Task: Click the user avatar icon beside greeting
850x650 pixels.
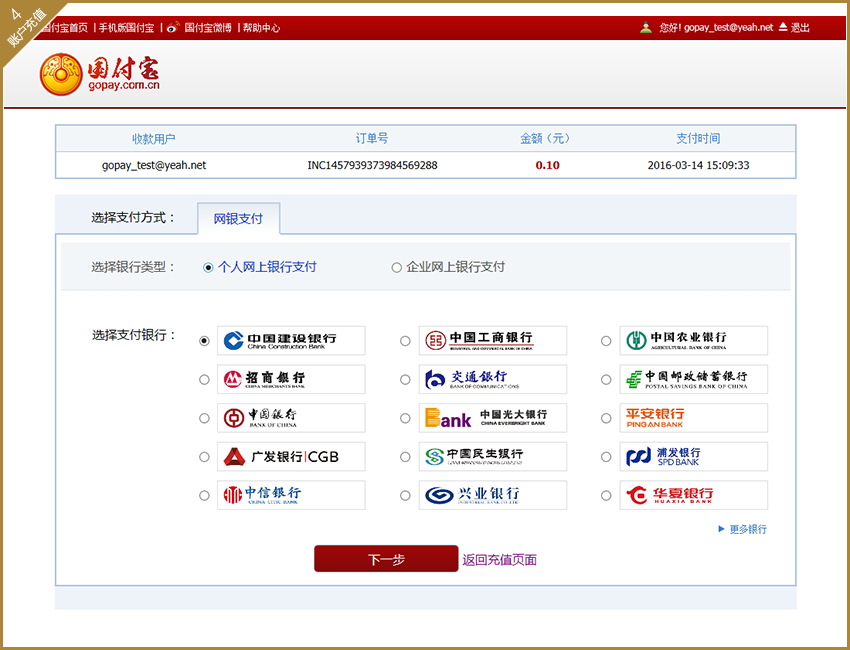Action: (646, 27)
